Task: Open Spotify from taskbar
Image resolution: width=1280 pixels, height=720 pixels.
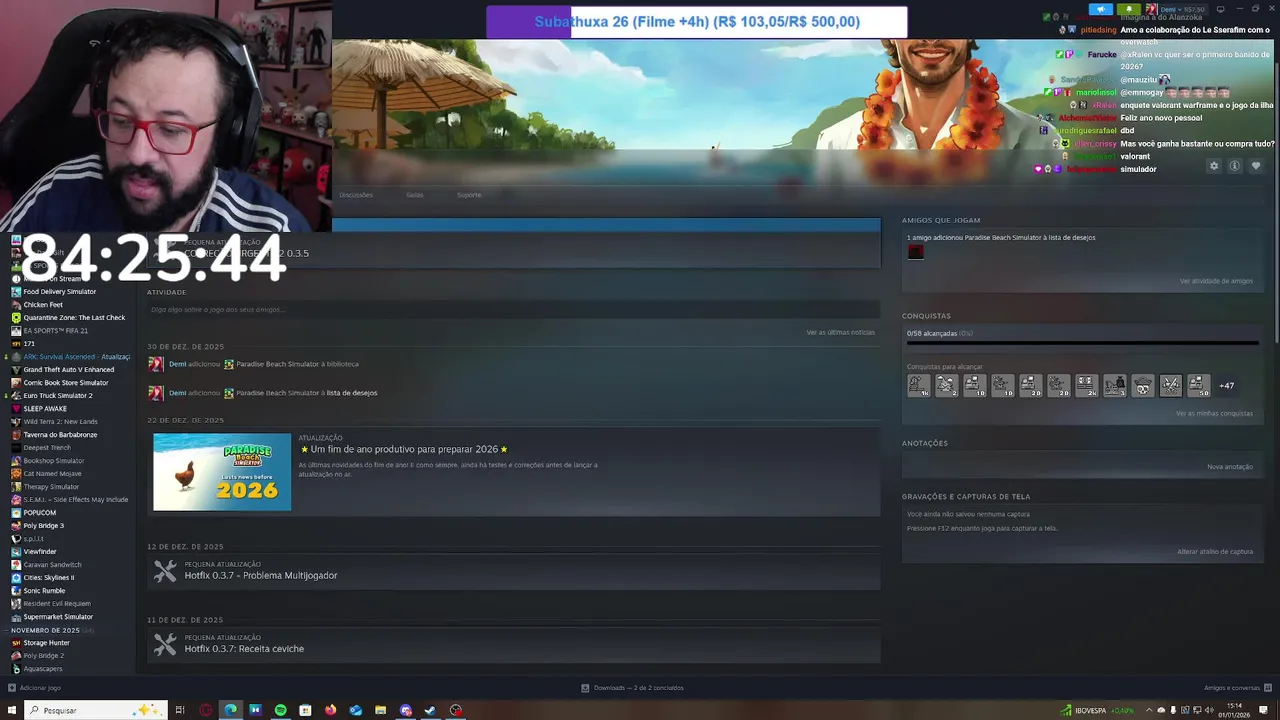Action: point(281,710)
